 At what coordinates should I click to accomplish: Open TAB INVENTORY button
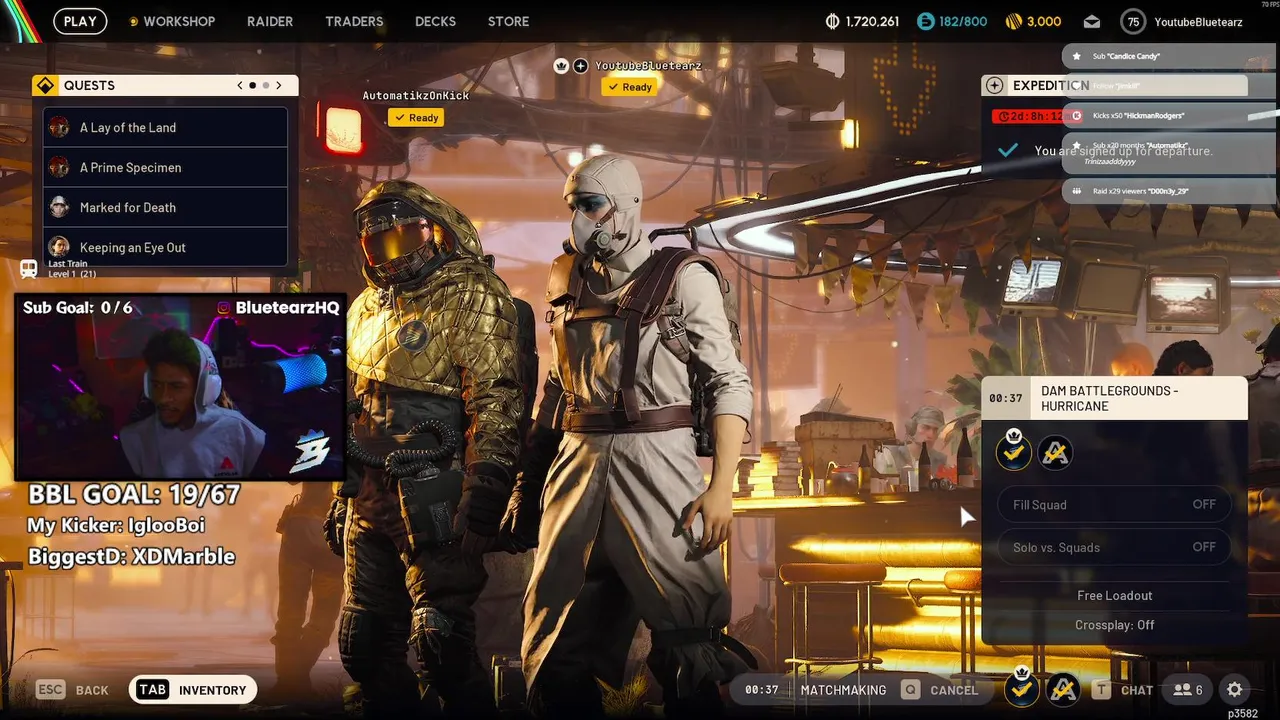[x=193, y=690]
